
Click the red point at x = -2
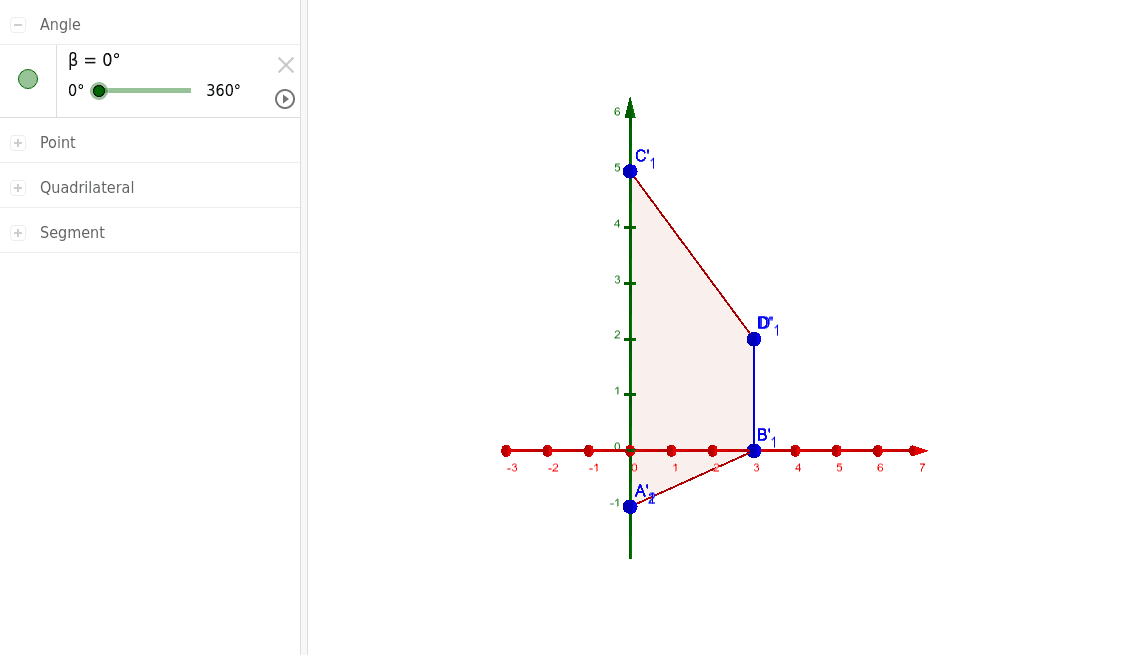coord(547,451)
